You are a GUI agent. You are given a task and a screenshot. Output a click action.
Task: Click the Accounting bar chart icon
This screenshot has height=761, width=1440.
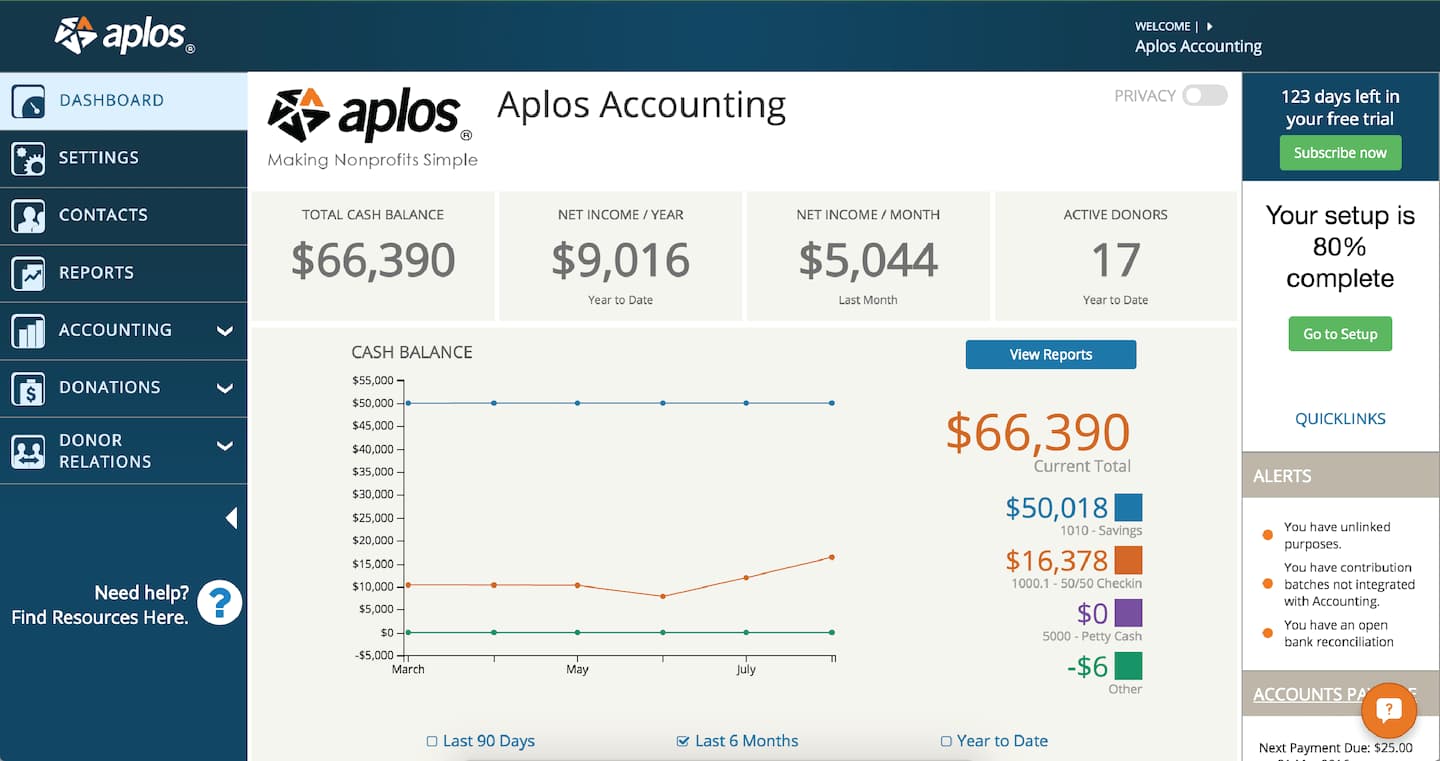[28, 331]
